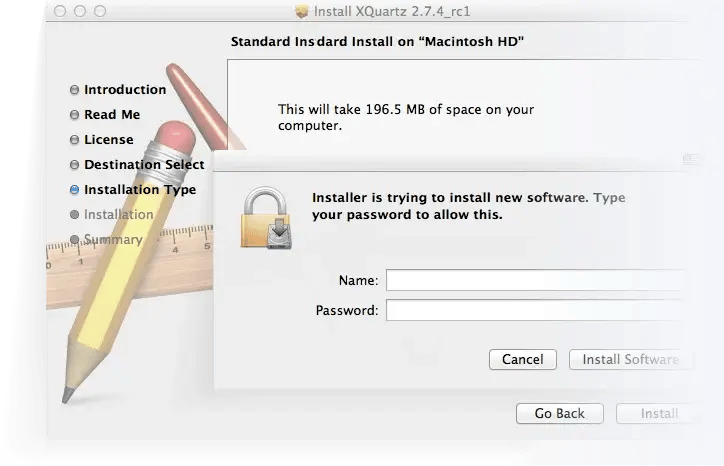724x466 pixels.
Task: Minimize the installer window
Action: [80, 11]
